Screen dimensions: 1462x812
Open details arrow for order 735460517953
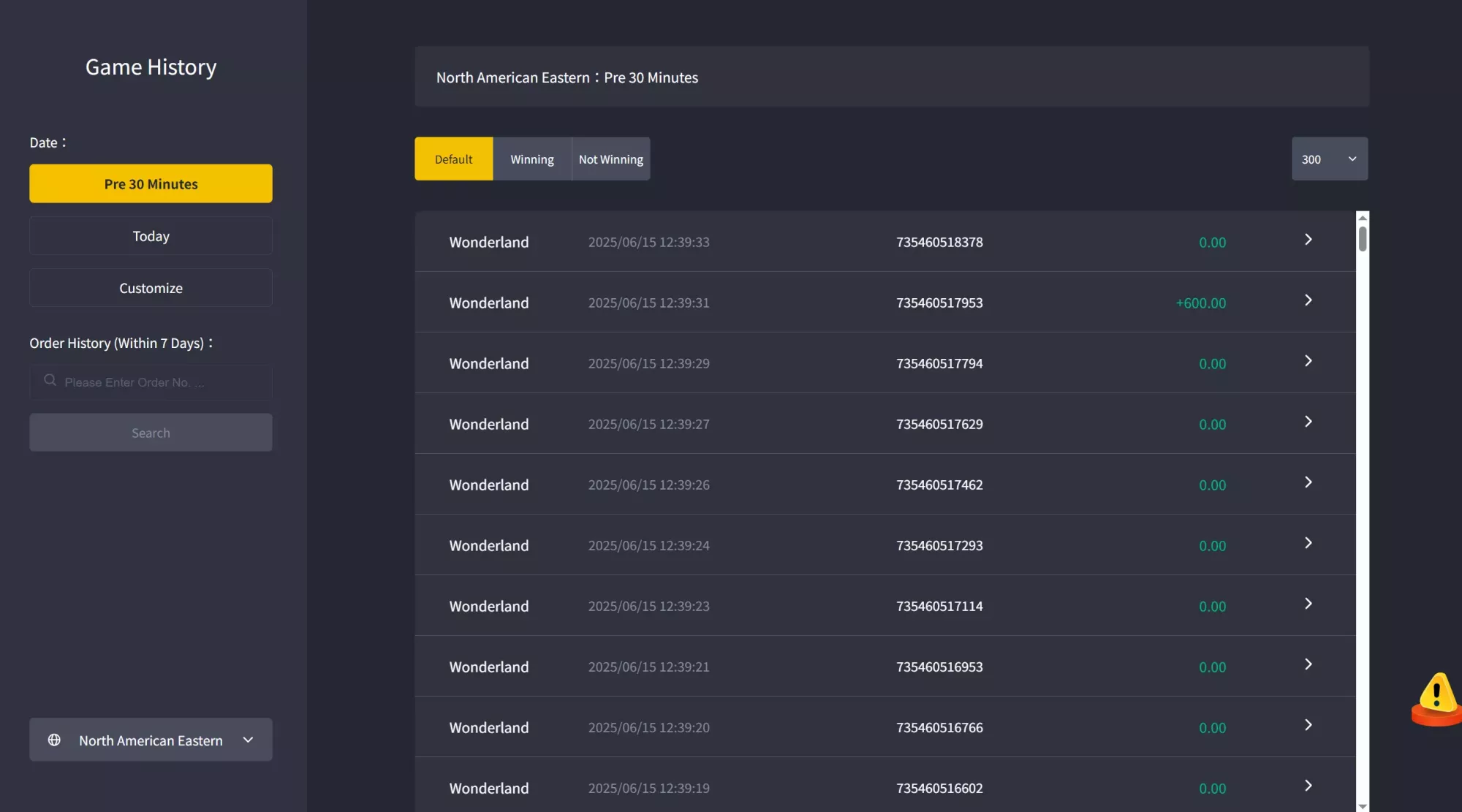[1308, 300]
